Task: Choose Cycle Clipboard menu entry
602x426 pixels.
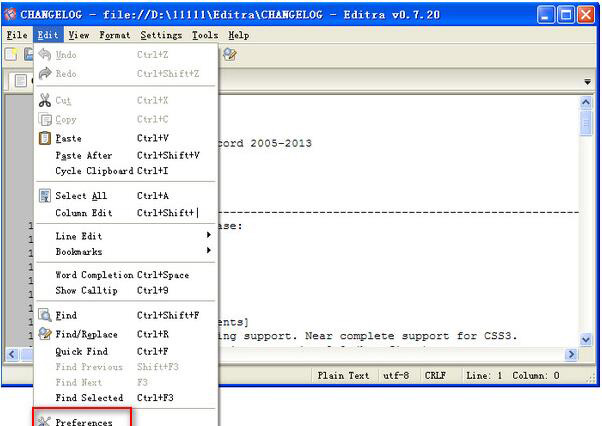Action: (126, 171)
